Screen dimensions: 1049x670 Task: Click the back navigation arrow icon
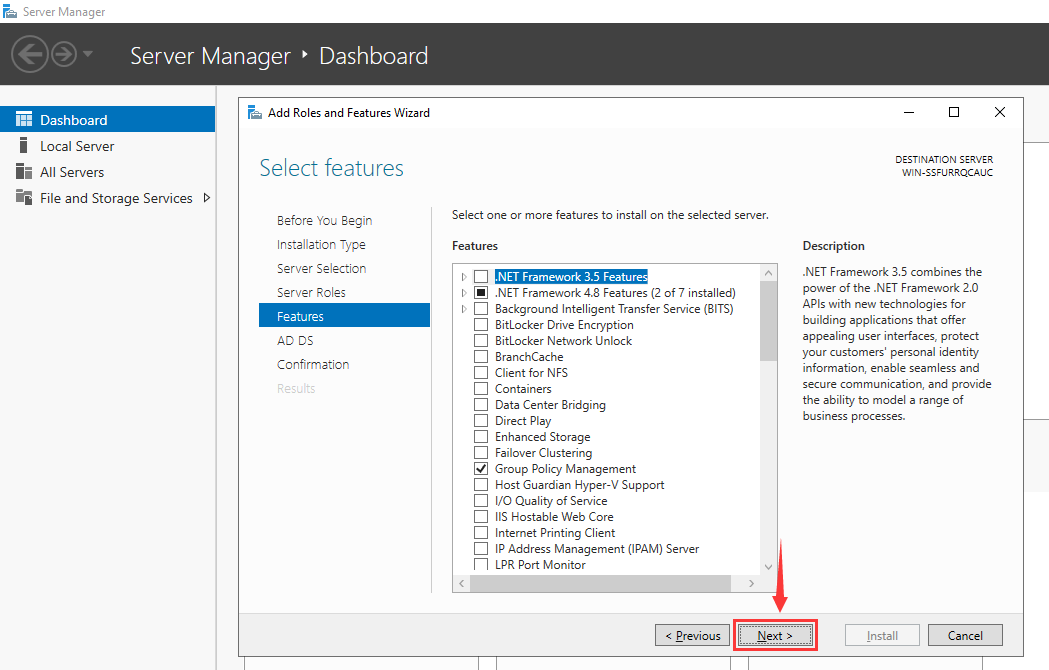(30, 54)
